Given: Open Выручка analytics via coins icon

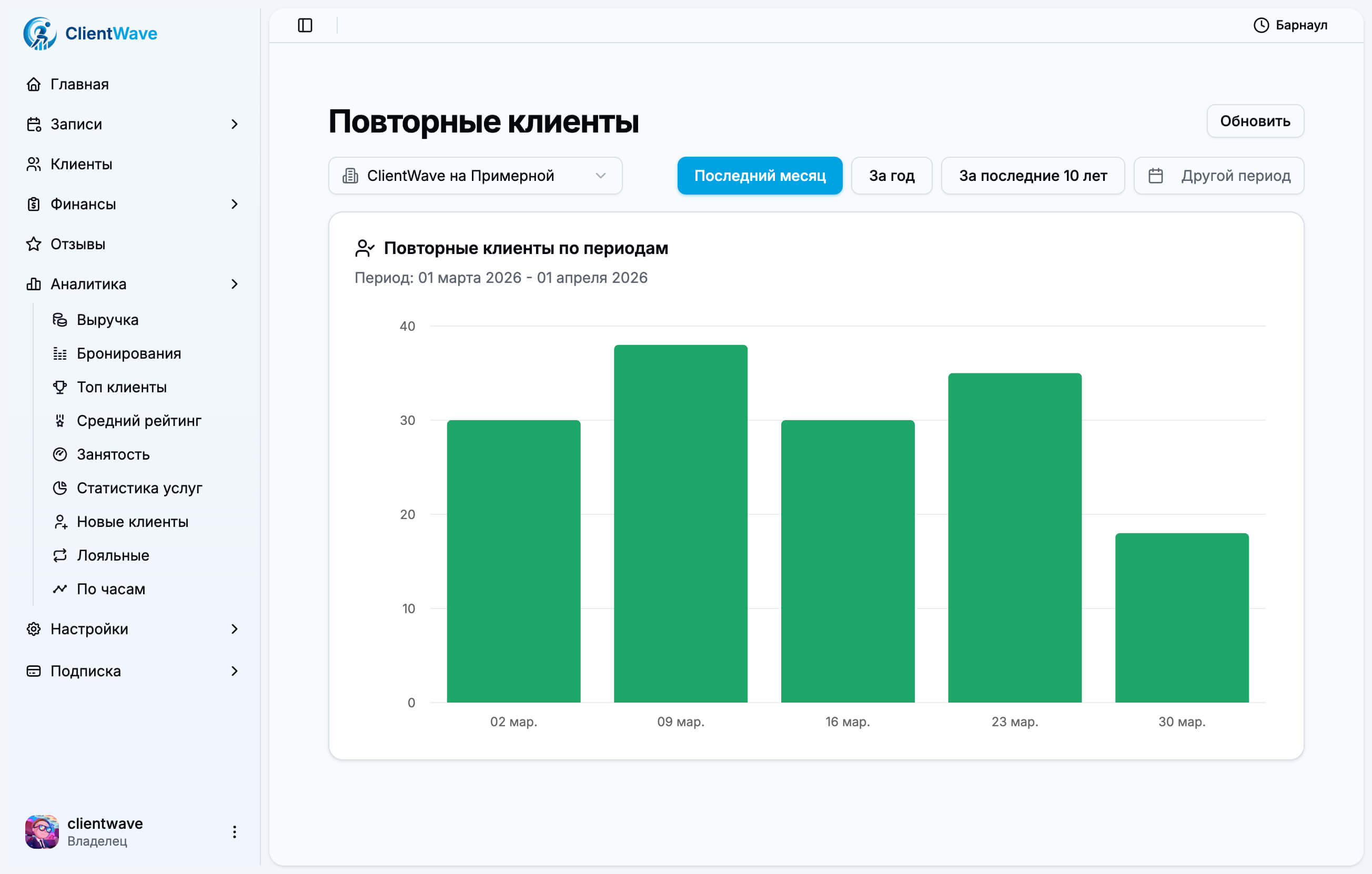Looking at the screenshot, I should [x=60, y=320].
